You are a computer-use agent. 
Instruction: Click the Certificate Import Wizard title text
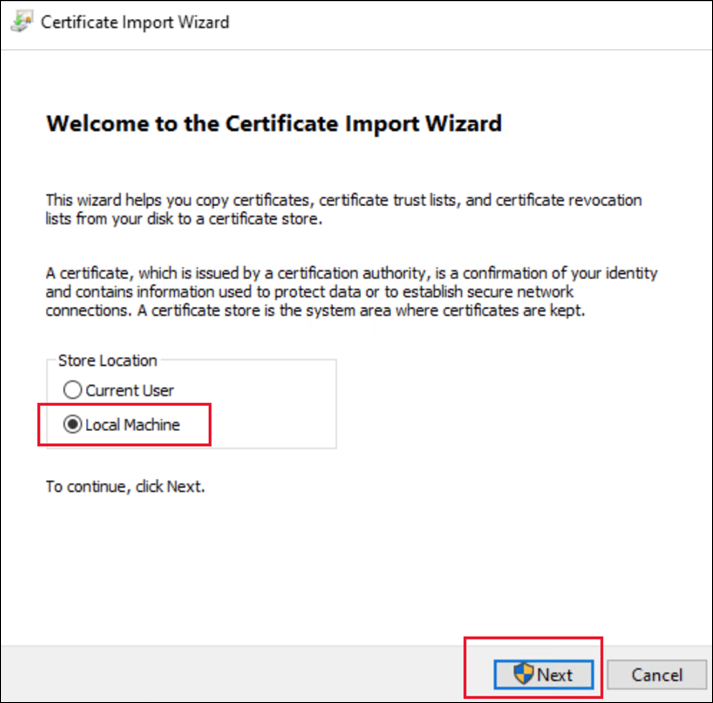tap(135, 21)
